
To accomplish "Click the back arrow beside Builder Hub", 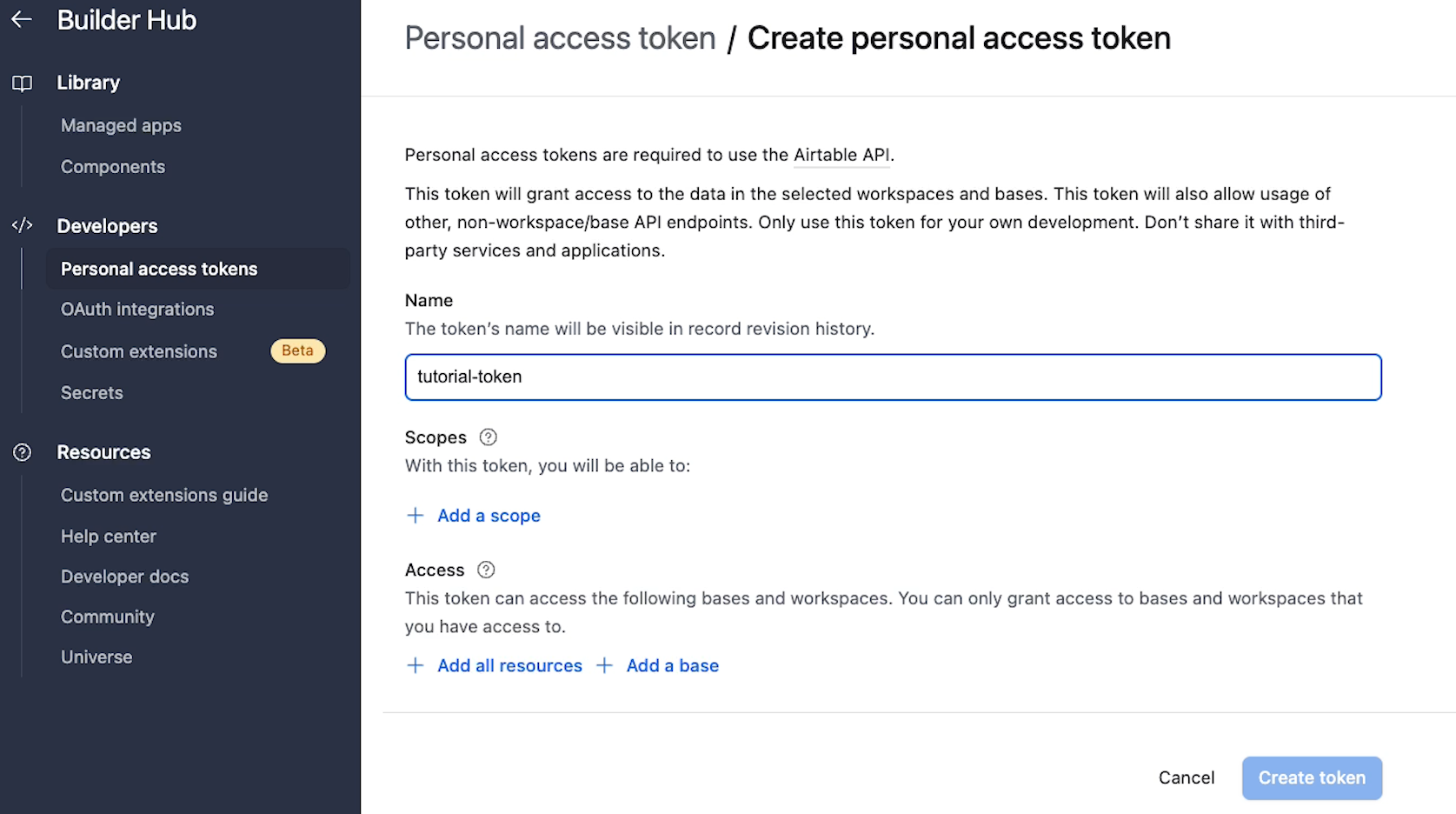I will 22,19.
